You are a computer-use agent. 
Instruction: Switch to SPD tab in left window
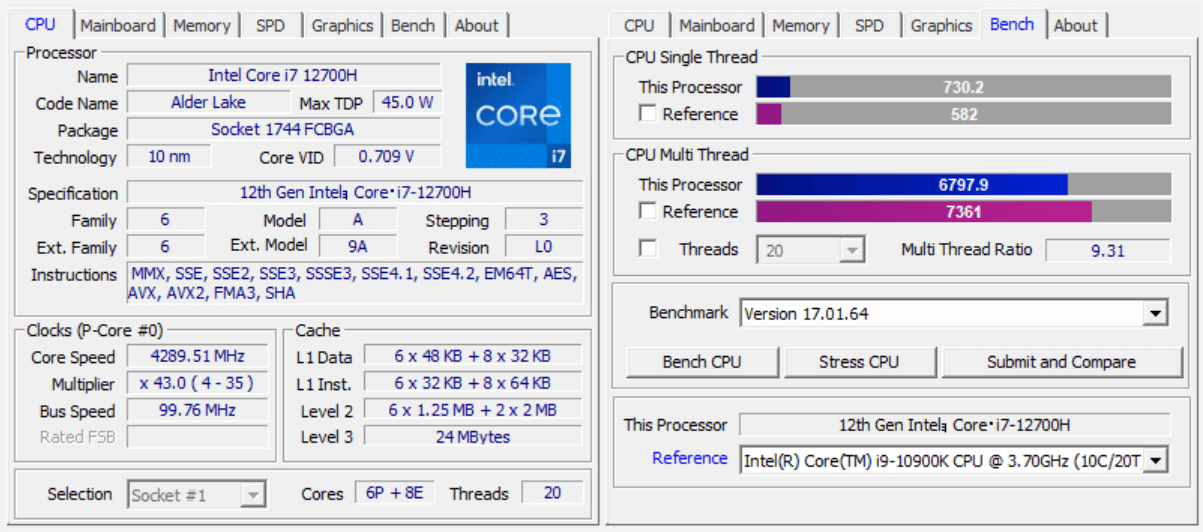point(270,25)
